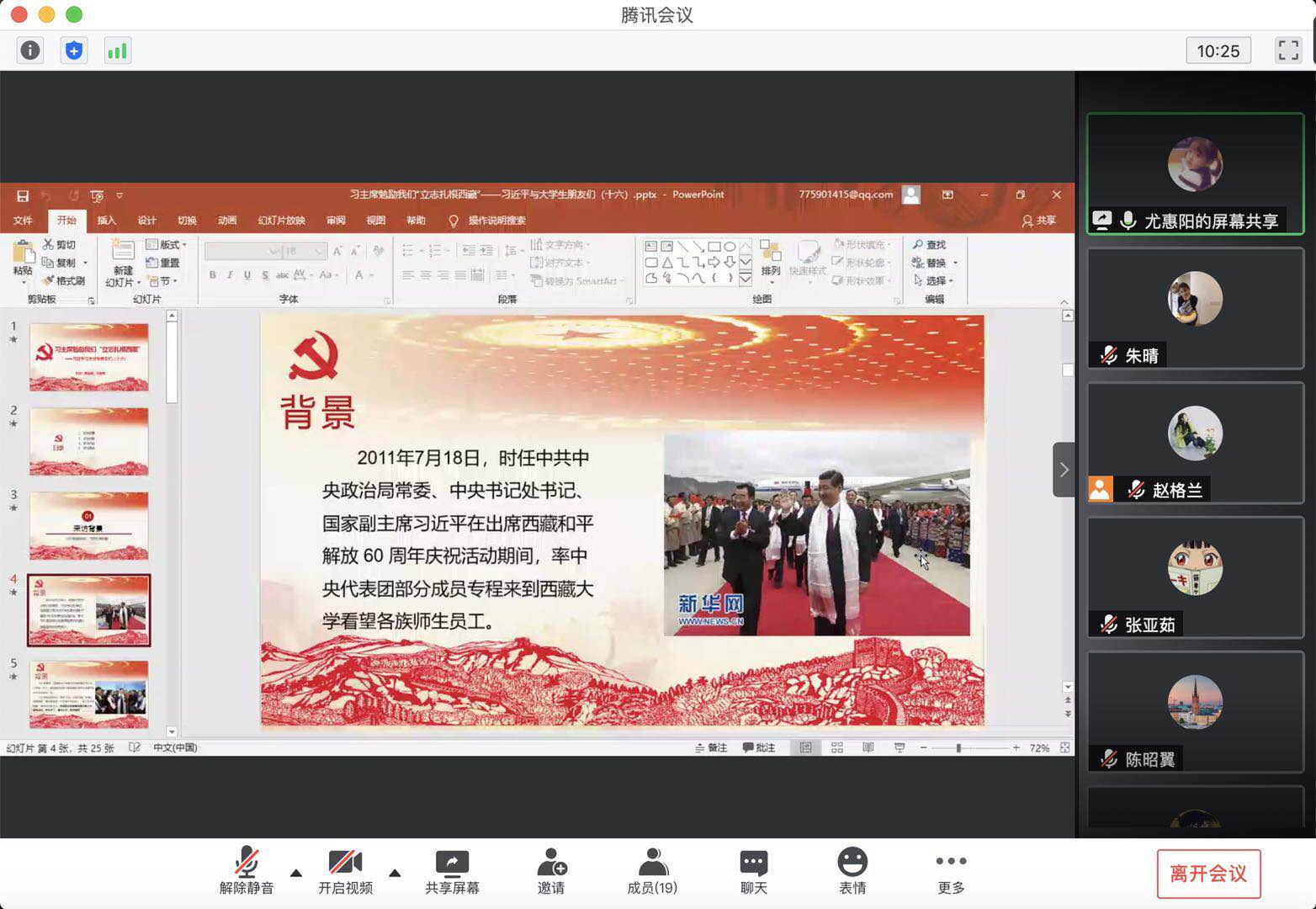
Task: Switch to the Insert (插入) tab
Action: [x=107, y=221]
